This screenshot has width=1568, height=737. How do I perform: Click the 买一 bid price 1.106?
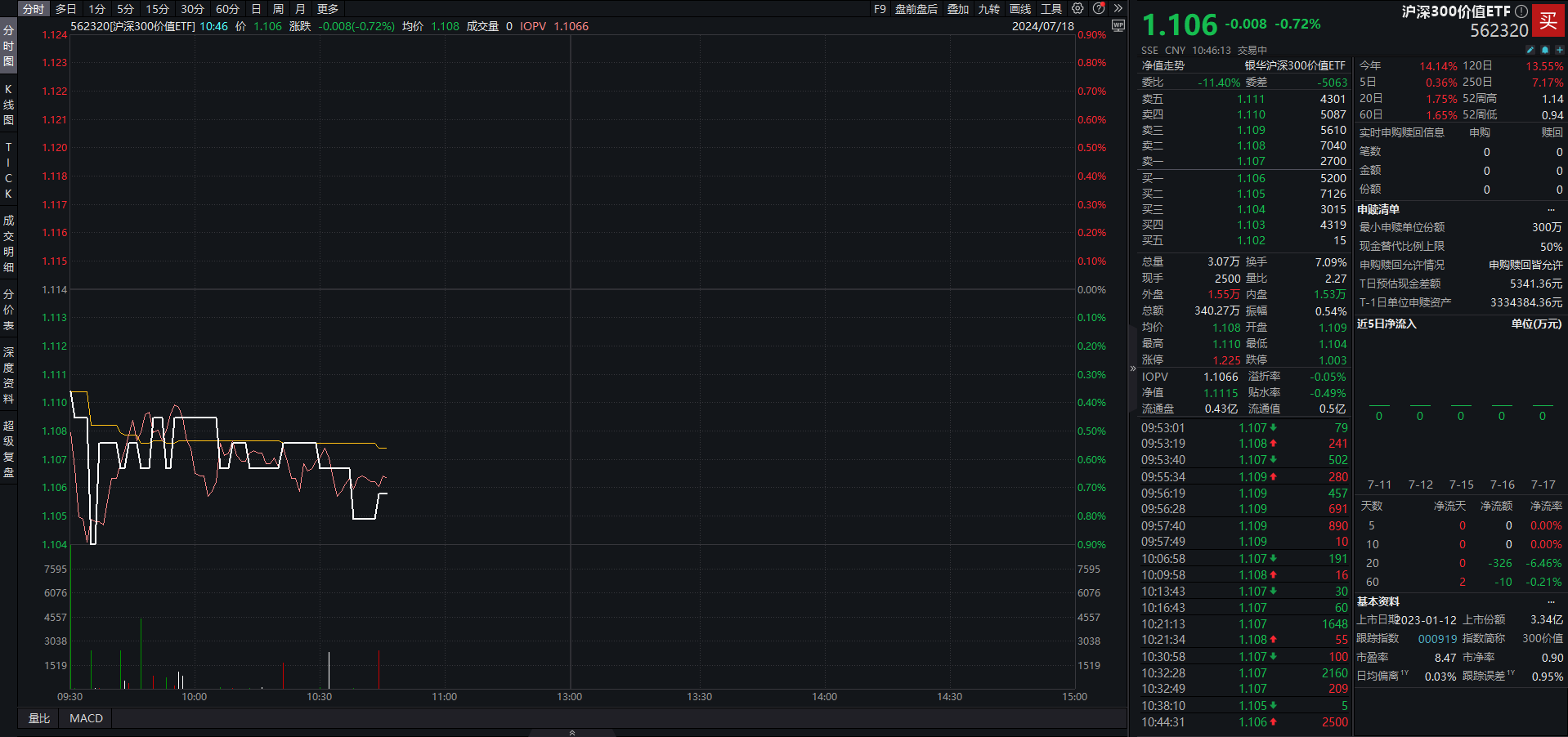(x=1251, y=178)
